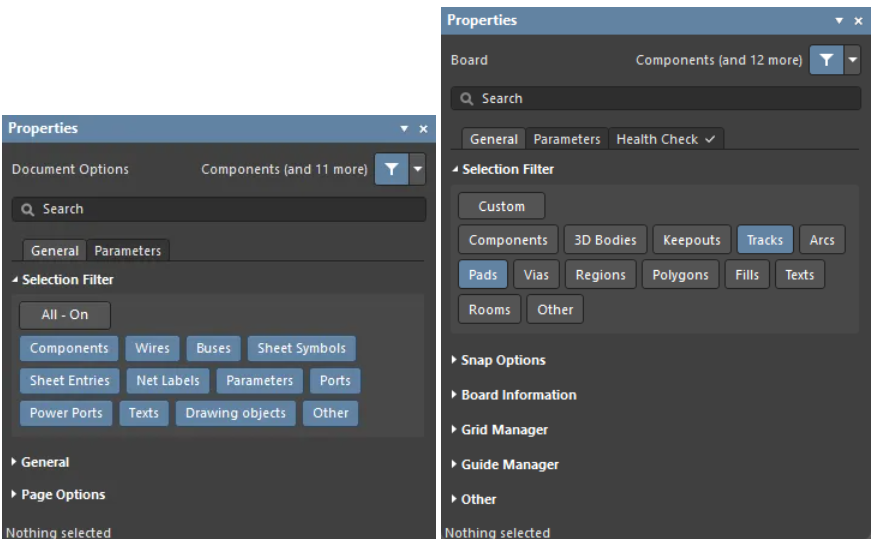876x541 pixels.
Task: Click filter funnel icon in Board panel
Action: coord(826,60)
